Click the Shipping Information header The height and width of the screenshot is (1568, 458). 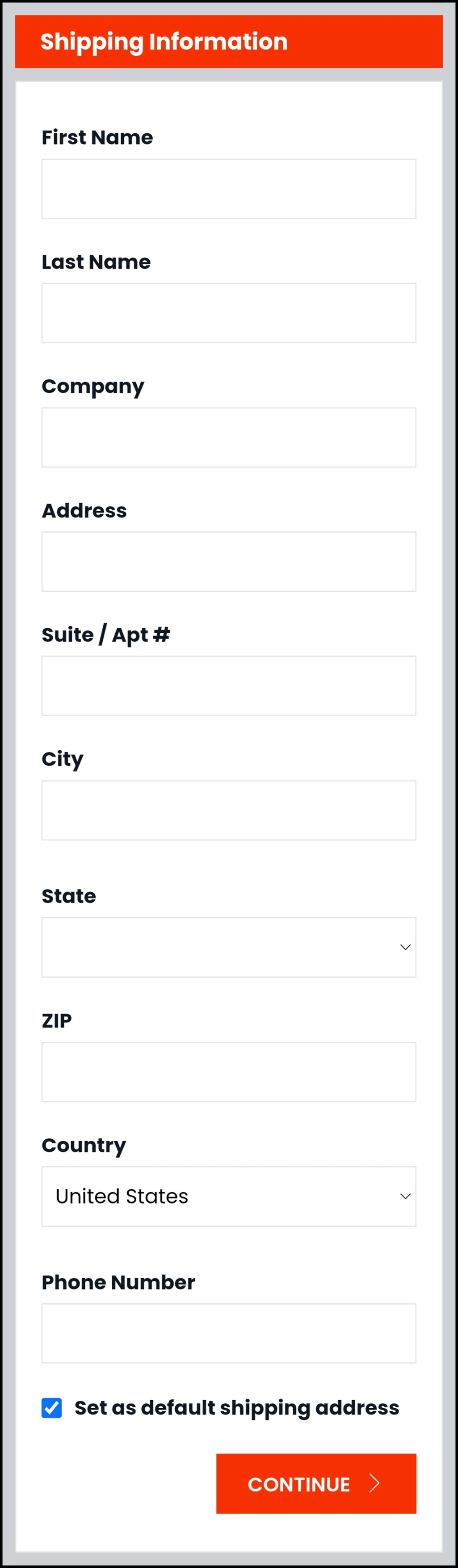164,42
